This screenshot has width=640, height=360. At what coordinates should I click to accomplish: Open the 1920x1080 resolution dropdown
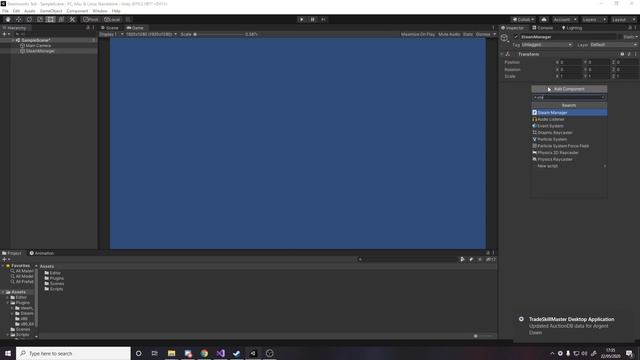coord(151,34)
